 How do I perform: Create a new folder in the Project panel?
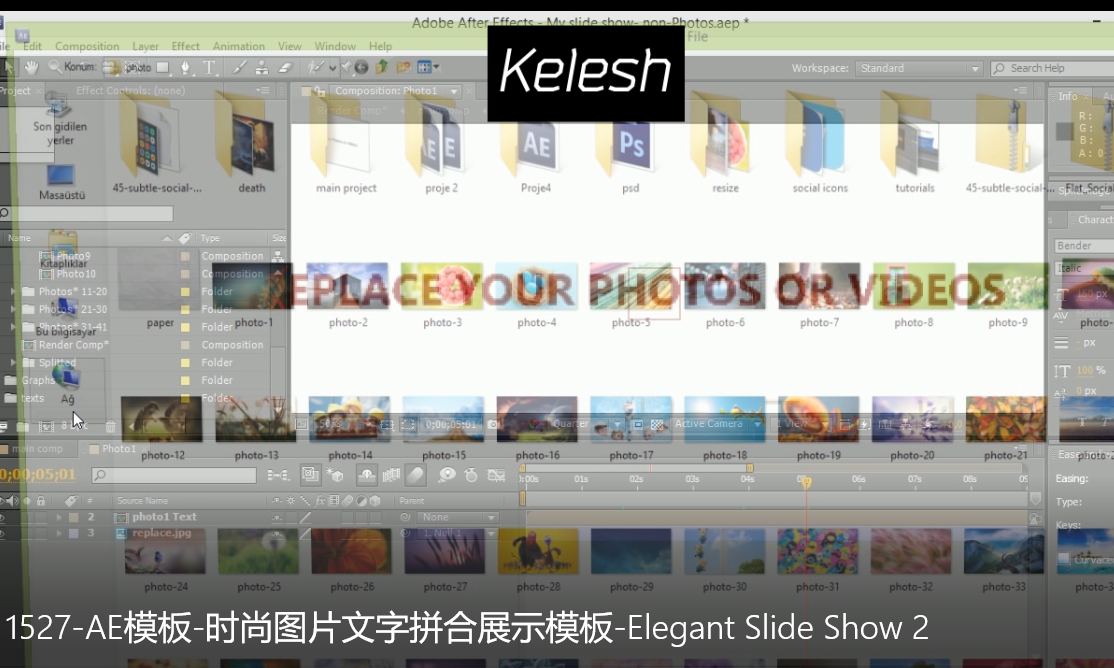pos(23,426)
